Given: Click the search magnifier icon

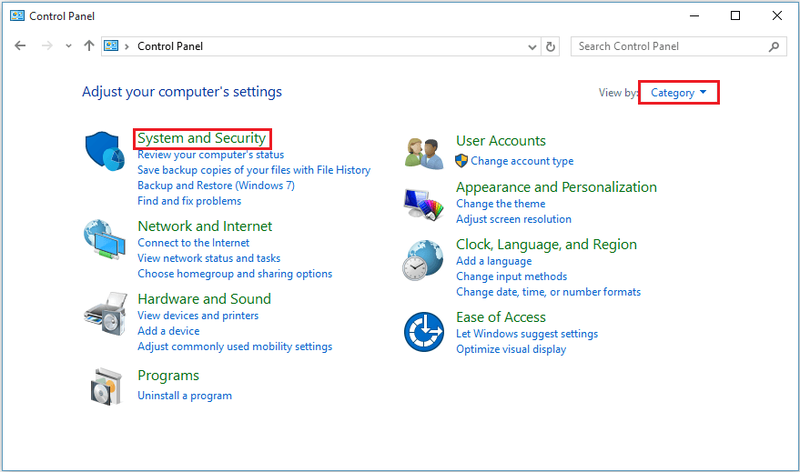Looking at the screenshot, I should tap(774, 46).
